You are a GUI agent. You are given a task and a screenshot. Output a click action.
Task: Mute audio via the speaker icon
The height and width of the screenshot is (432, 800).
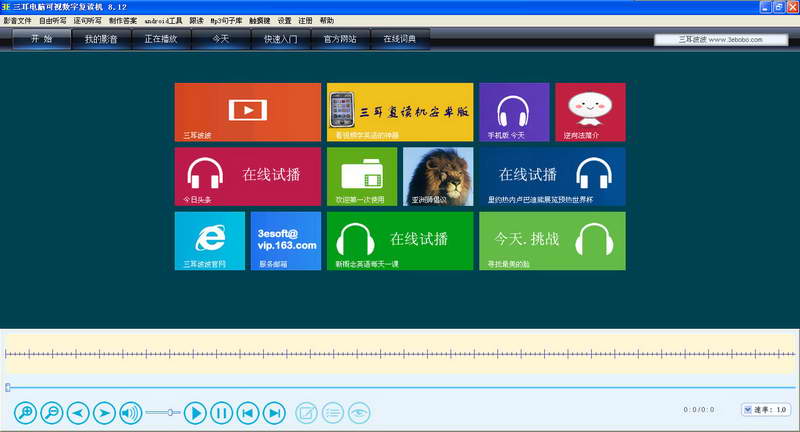tap(131, 413)
